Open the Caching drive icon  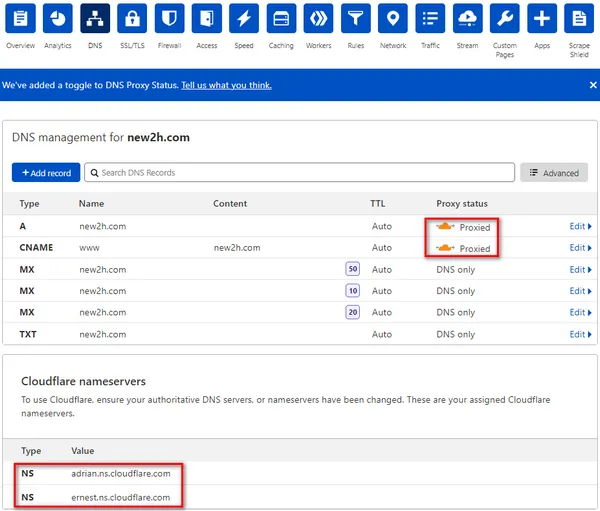pyautogui.click(x=281, y=18)
